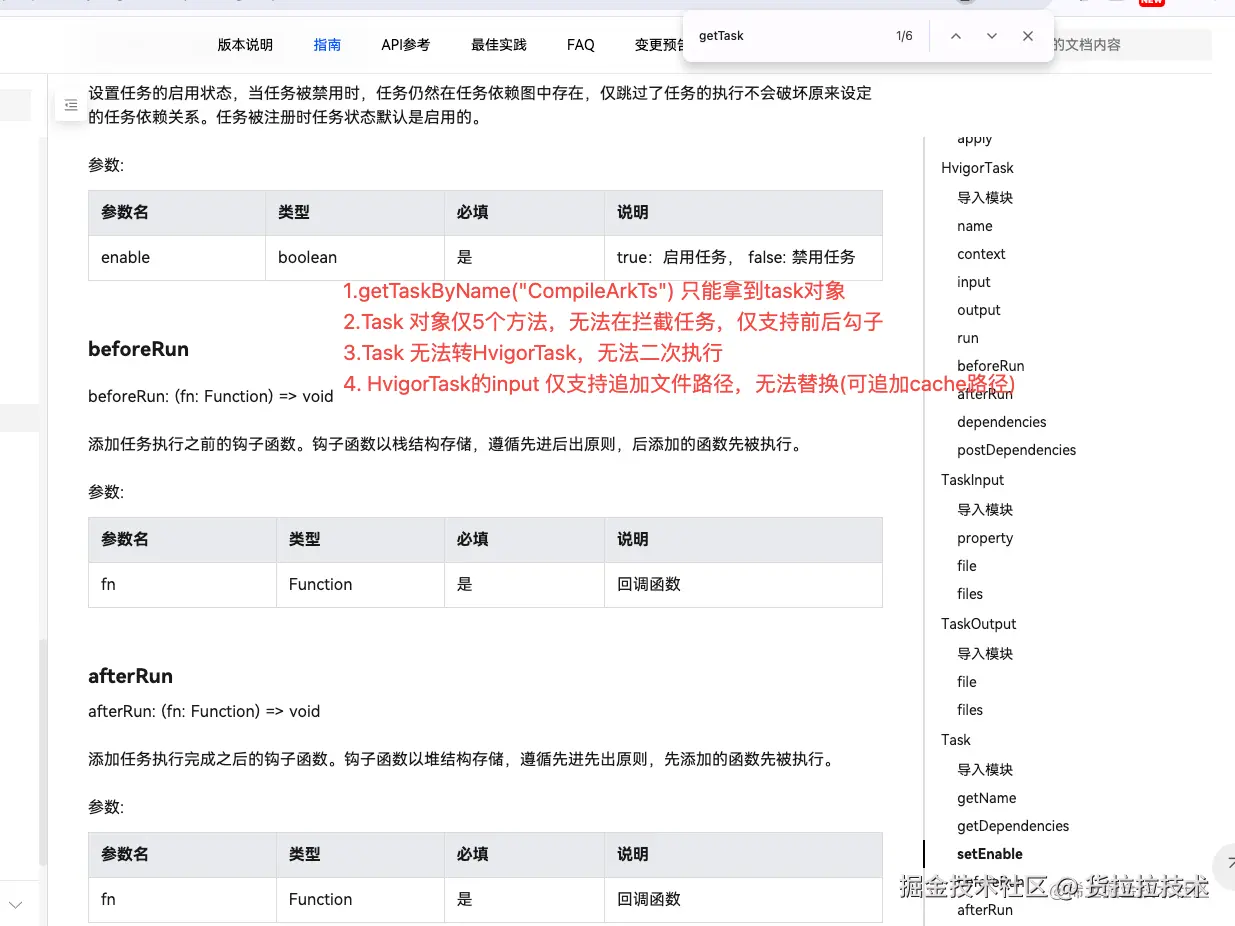Viewport: 1235px width, 926px height.
Task: Click the find result count 1/6
Action: pos(904,36)
